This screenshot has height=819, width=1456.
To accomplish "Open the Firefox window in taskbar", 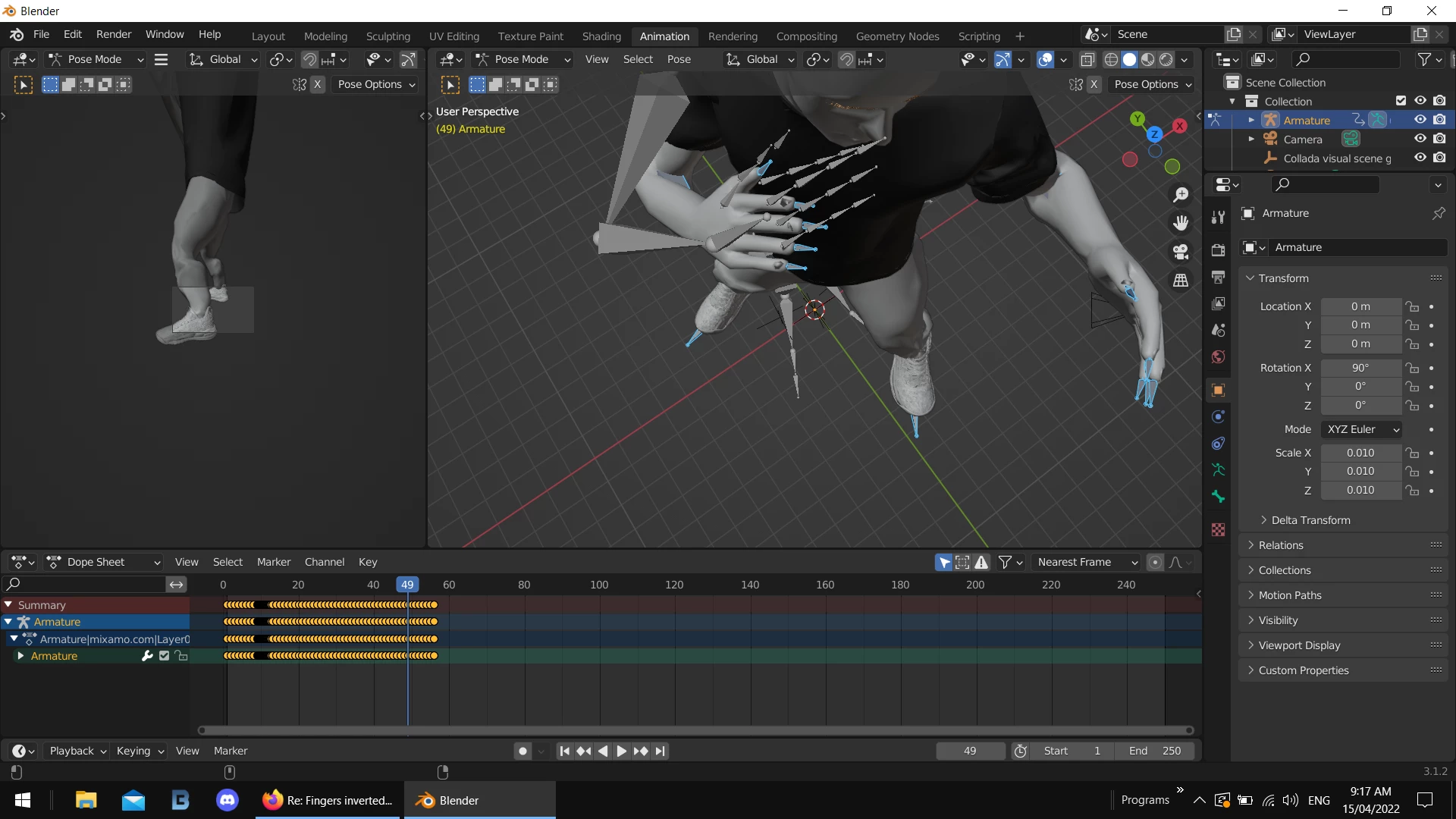I will pyautogui.click(x=328, y=800).
